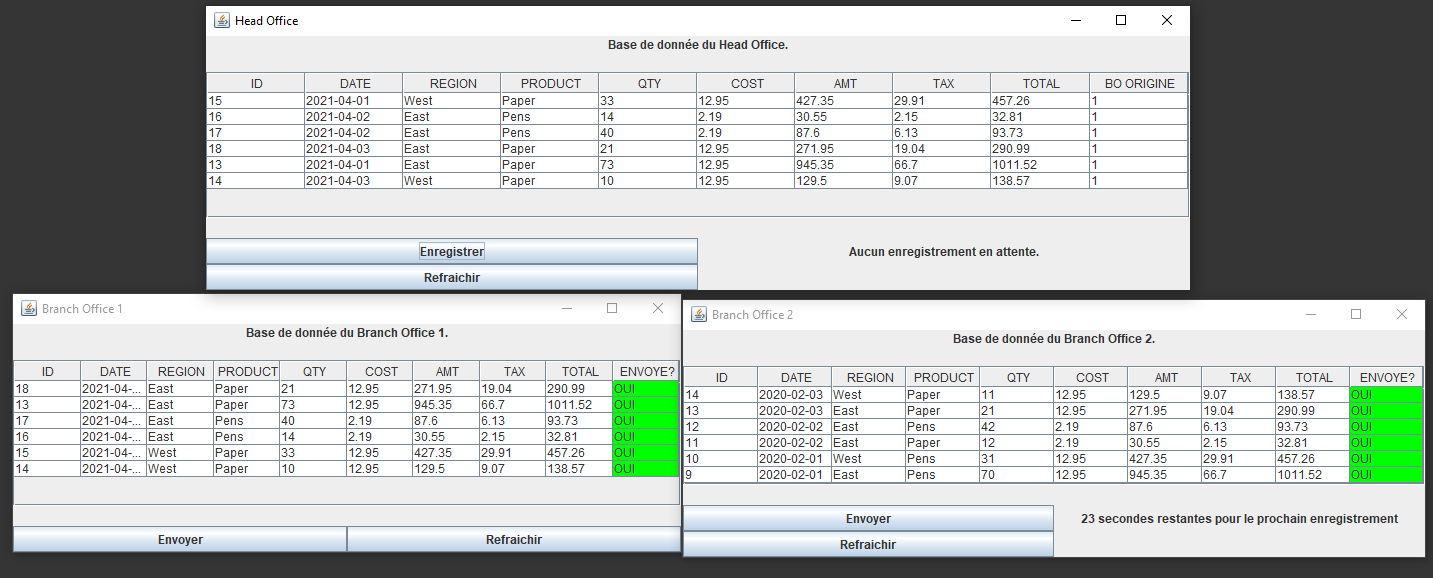Click ENVOYE? header in Branch Office 2 table
Screen dimensions: 1433x578
[1386, 378]
